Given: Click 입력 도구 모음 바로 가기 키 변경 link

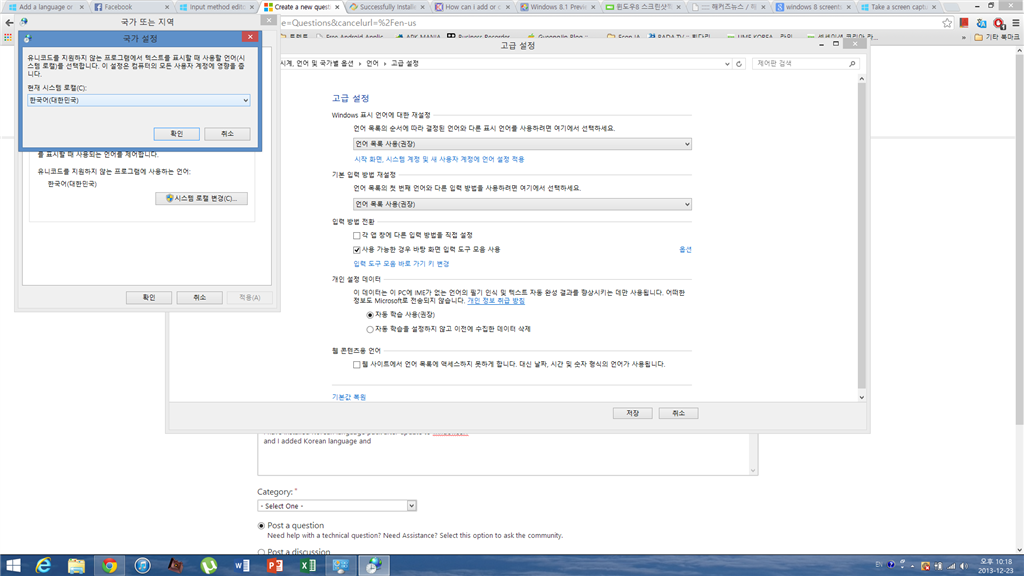Looking at the screenshot, I should [x=401, y=264].
